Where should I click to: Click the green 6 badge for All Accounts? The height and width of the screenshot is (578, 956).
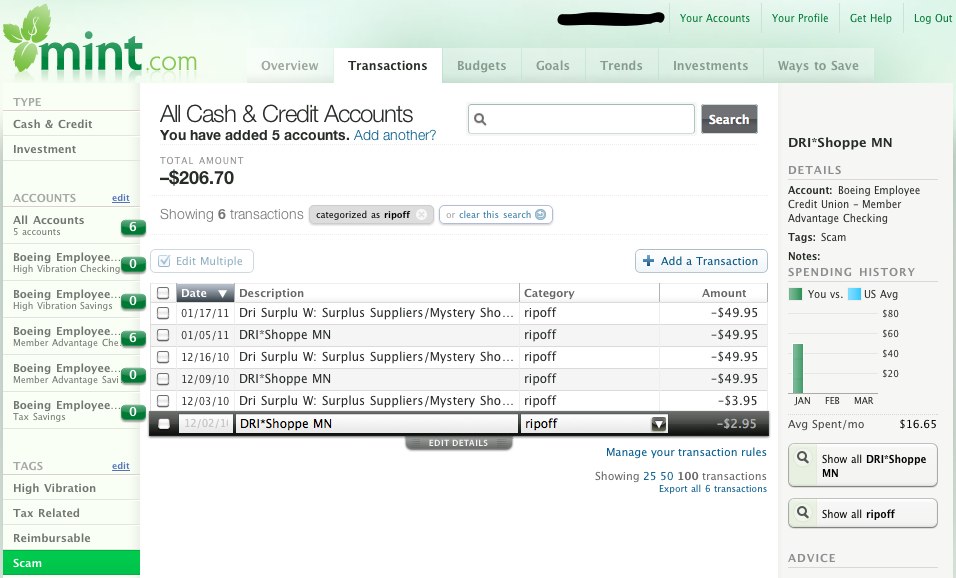click(133, 227)
